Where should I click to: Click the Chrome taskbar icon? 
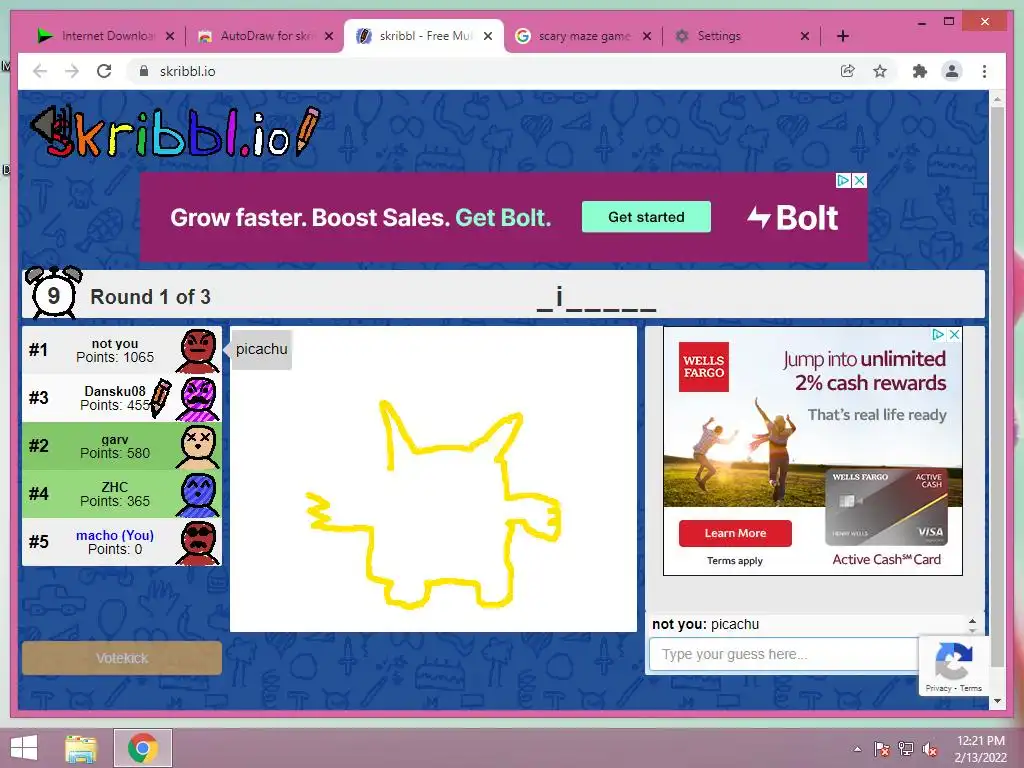pyautogui.click(x=143, y=748)
